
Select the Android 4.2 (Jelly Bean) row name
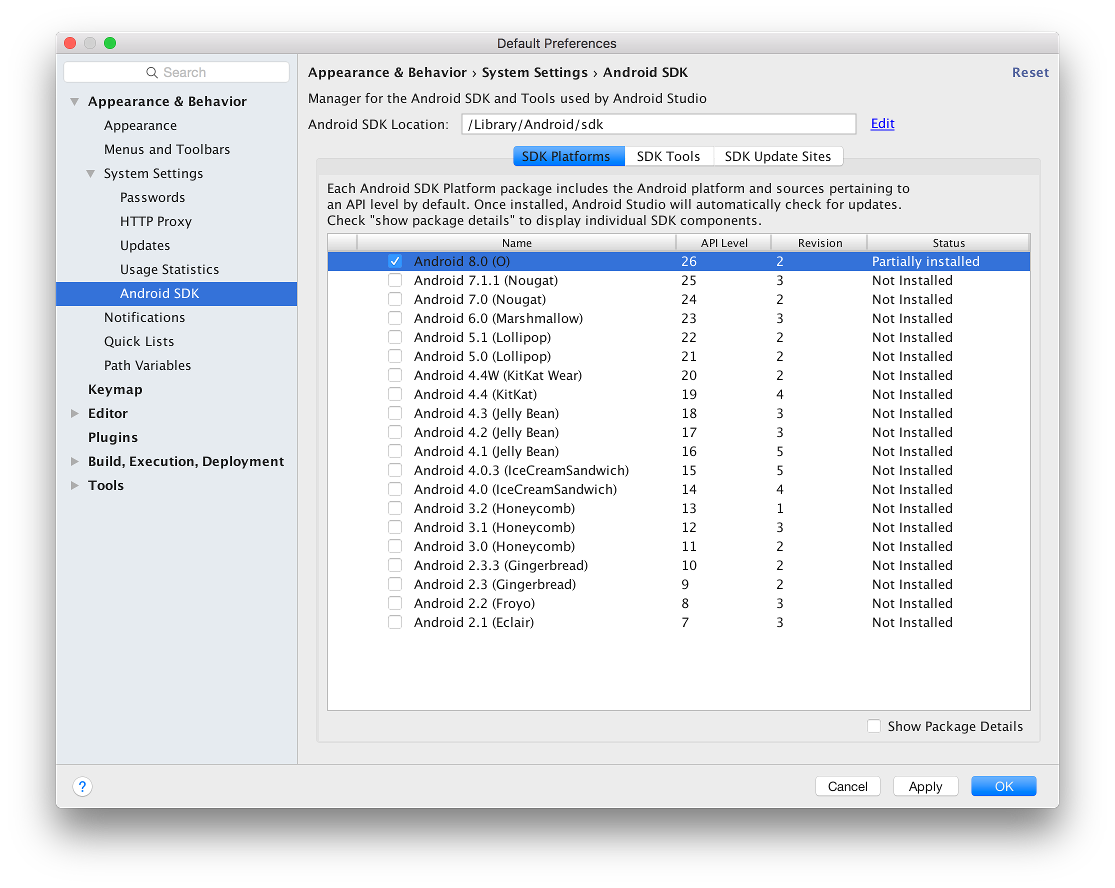pyautogui.click(x=486, y=432)
